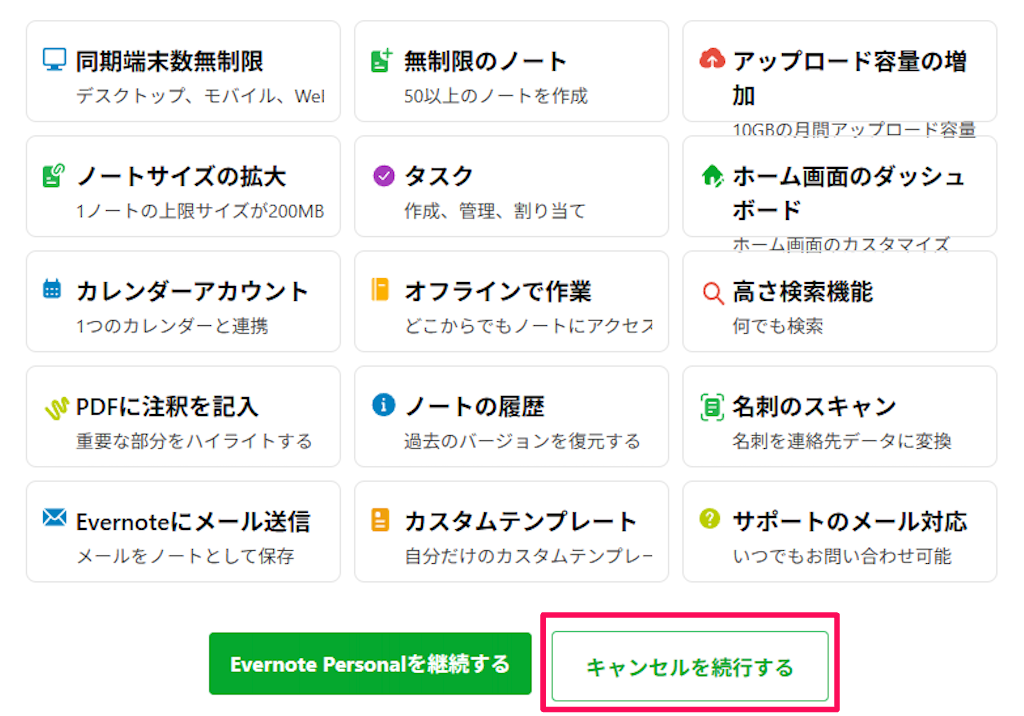Click the blue envelope Evernoteにメール送信 icon
1024x716 pixels.
(x=55, y=519)
